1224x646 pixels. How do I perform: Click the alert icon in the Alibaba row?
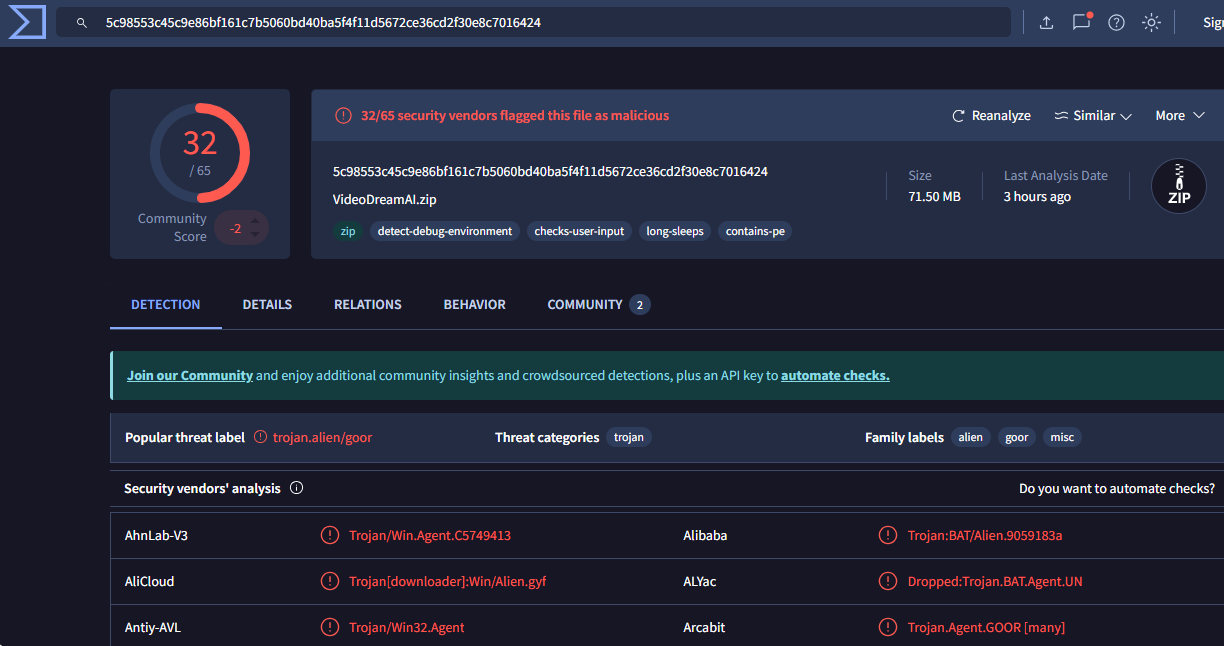[887, 535]
